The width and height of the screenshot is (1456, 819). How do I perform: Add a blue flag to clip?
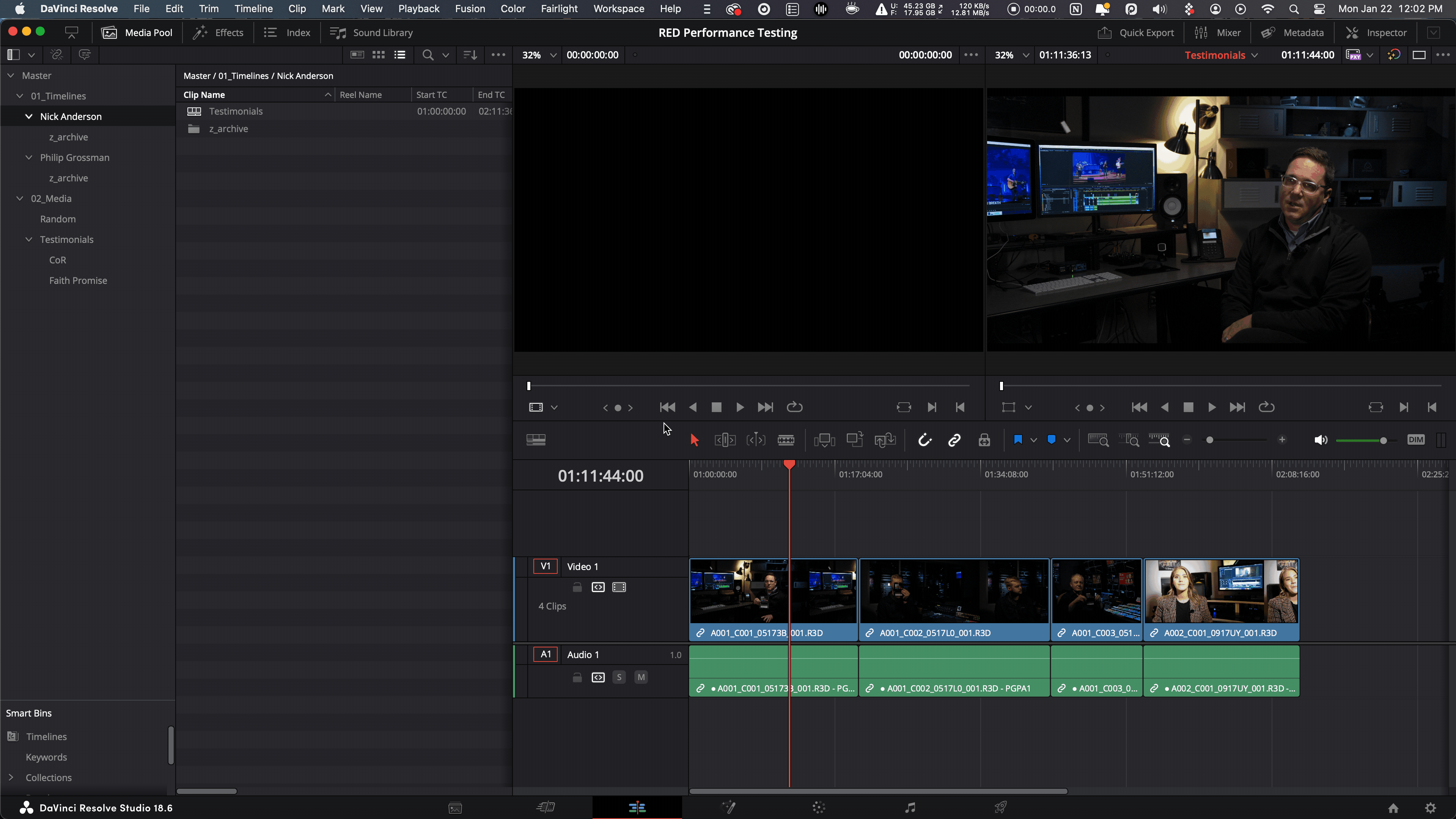coord(1018,439)
